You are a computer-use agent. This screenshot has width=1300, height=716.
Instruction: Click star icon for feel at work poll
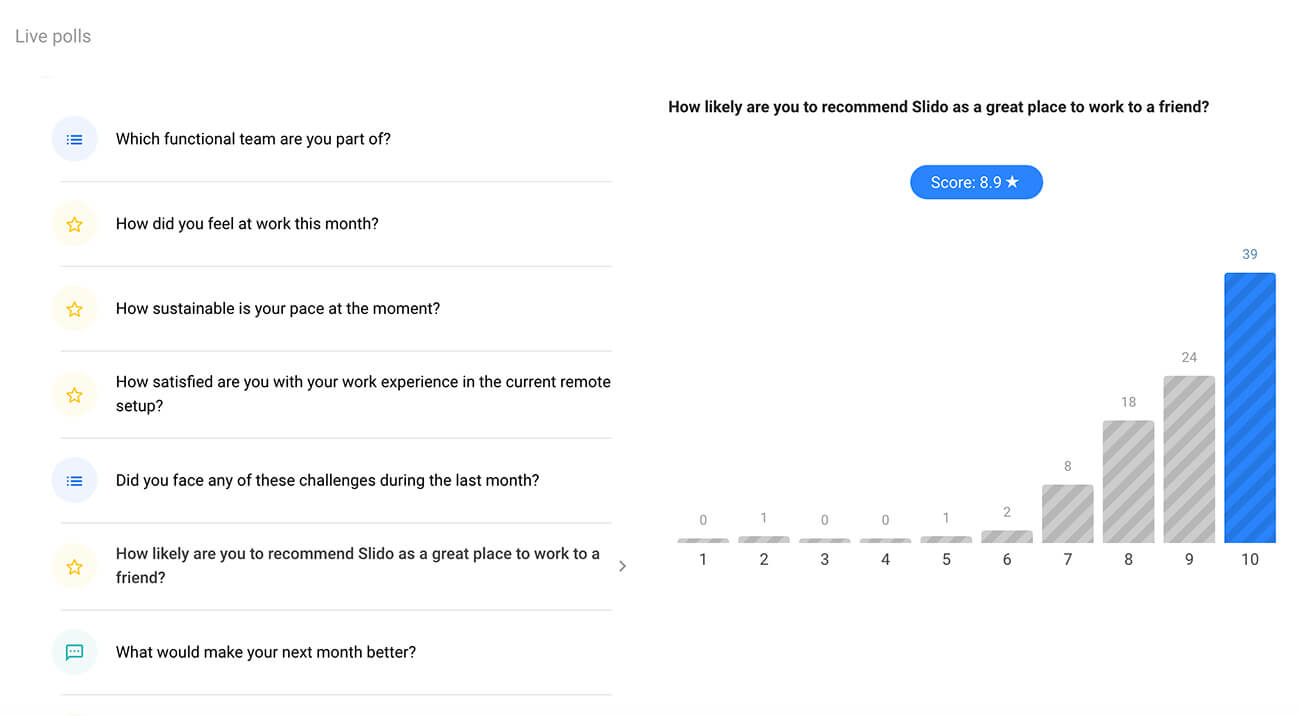coord(74,224)
